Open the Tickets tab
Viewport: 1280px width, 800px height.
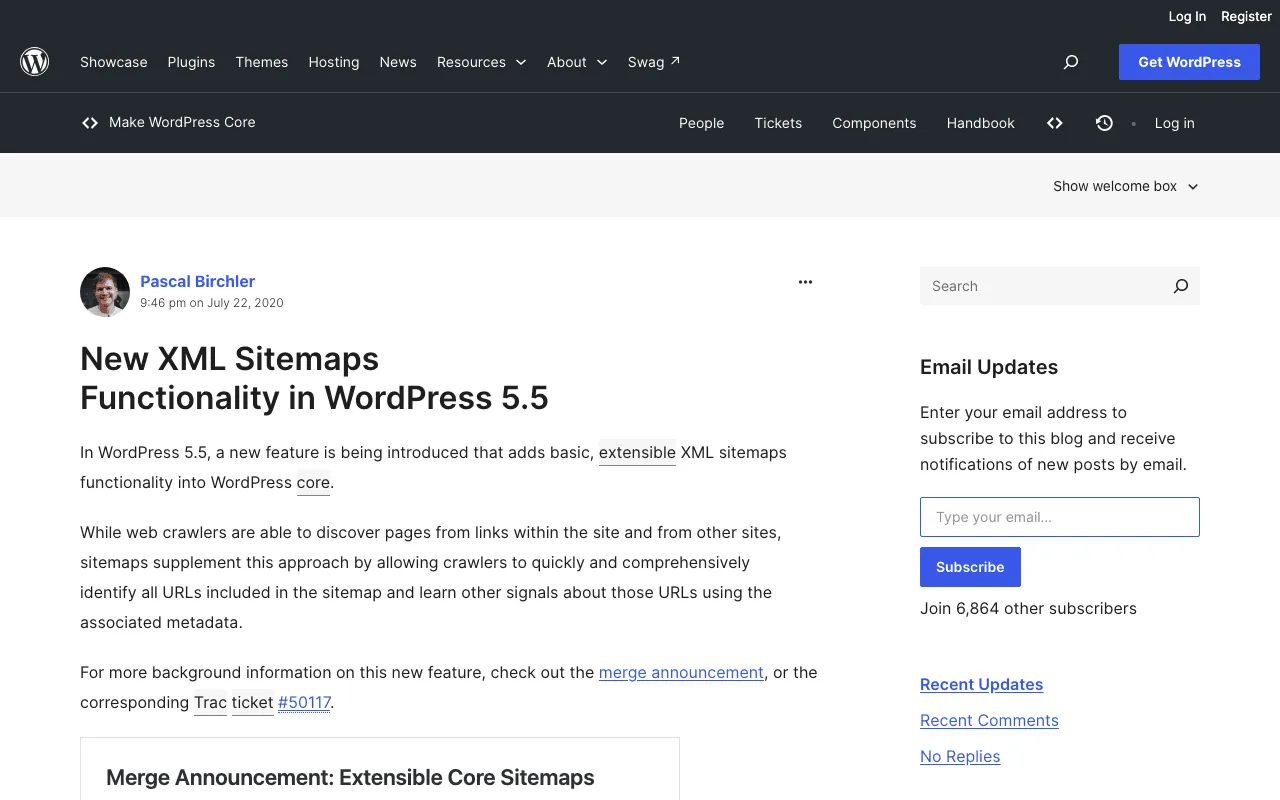click(778, 123)
